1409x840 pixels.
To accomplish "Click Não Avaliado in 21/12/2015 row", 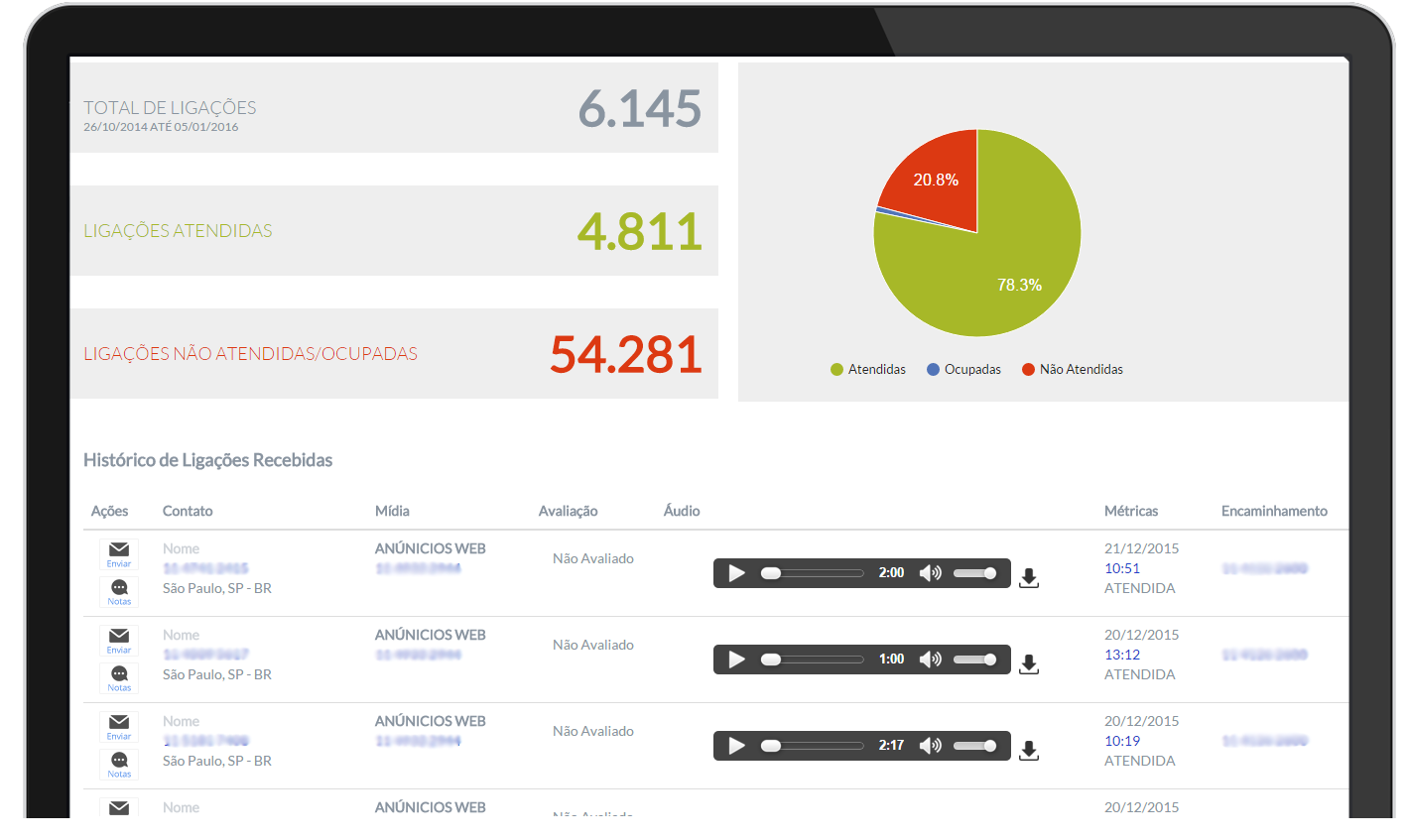I will click(593, 558).
